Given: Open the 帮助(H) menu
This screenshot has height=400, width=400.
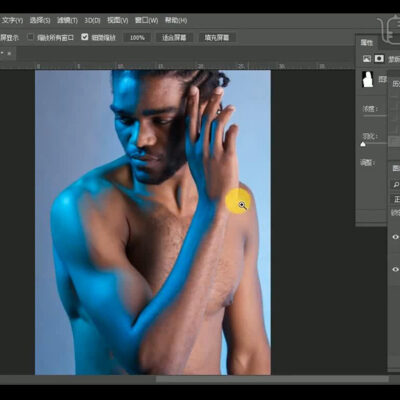Looking at the screenshot, I should (x=176, y=20).
